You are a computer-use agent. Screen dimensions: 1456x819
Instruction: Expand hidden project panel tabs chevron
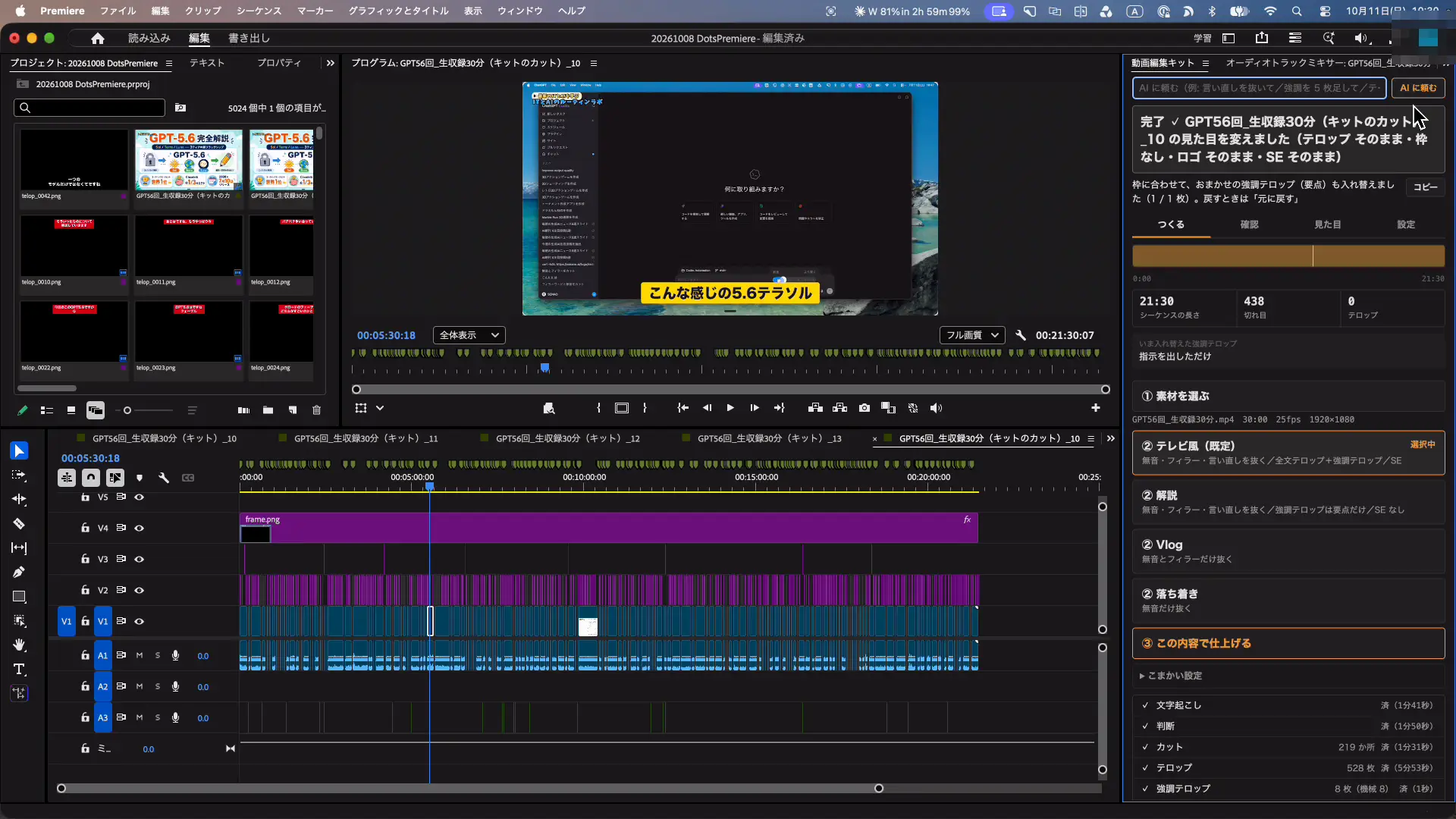tap(330, 63)
